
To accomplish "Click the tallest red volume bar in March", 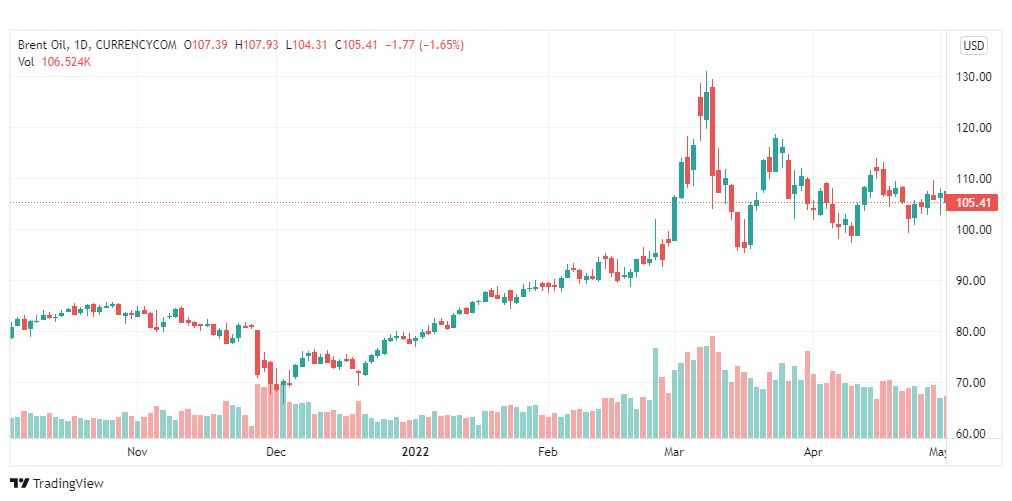I will (x=713, y=387).
